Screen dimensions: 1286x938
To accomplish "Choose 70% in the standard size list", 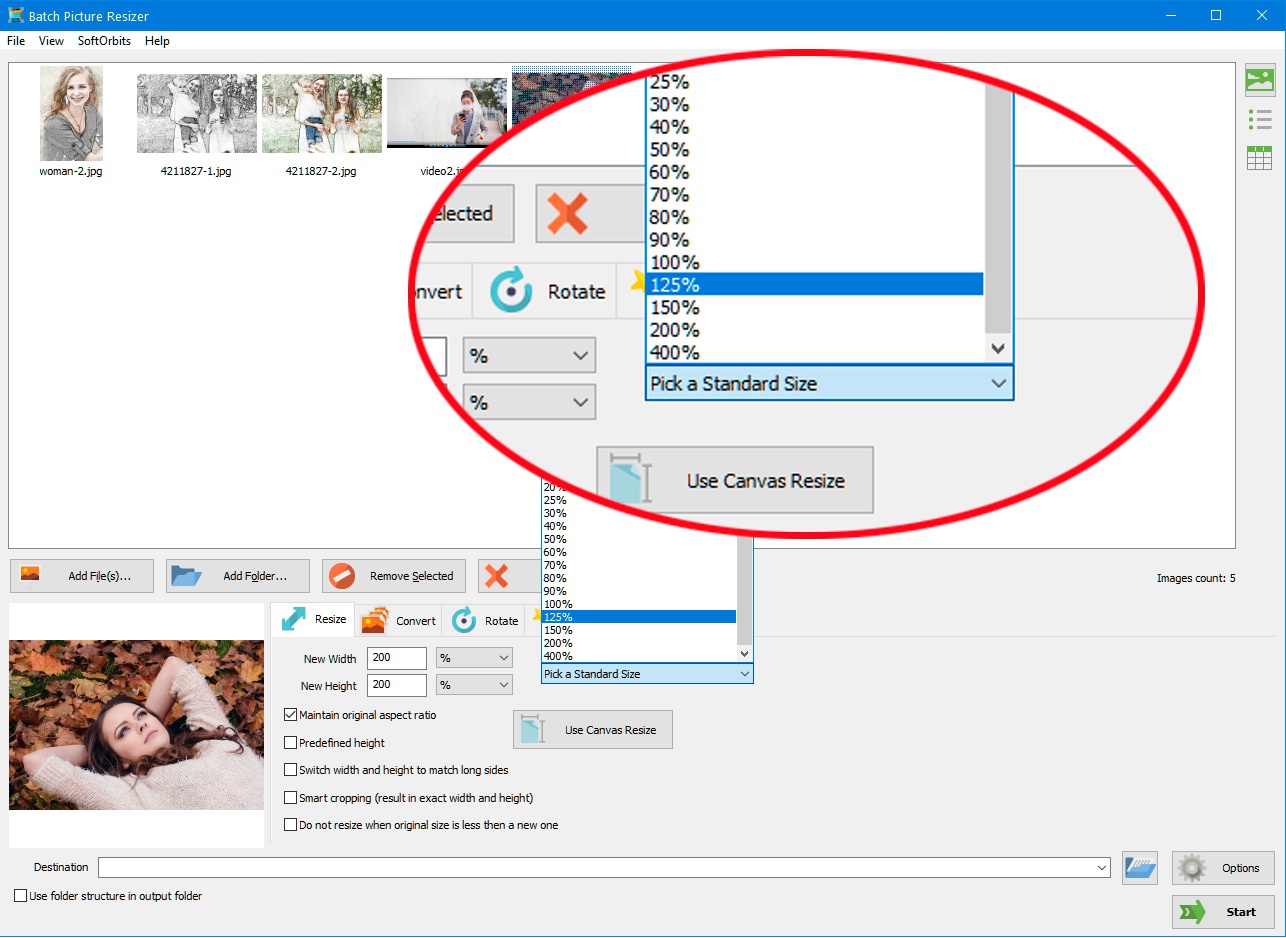I will pos(638,565).
